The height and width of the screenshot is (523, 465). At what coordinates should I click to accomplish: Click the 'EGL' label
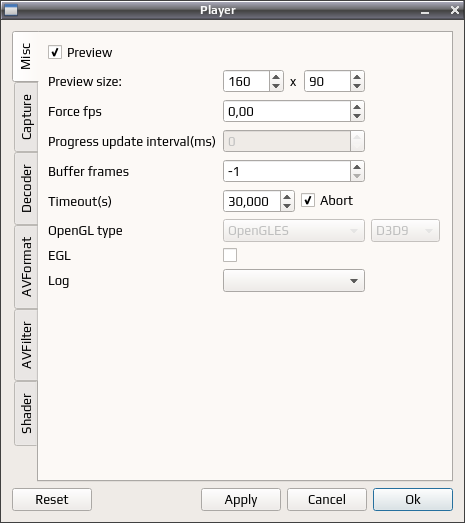click(x=59, y=255)
